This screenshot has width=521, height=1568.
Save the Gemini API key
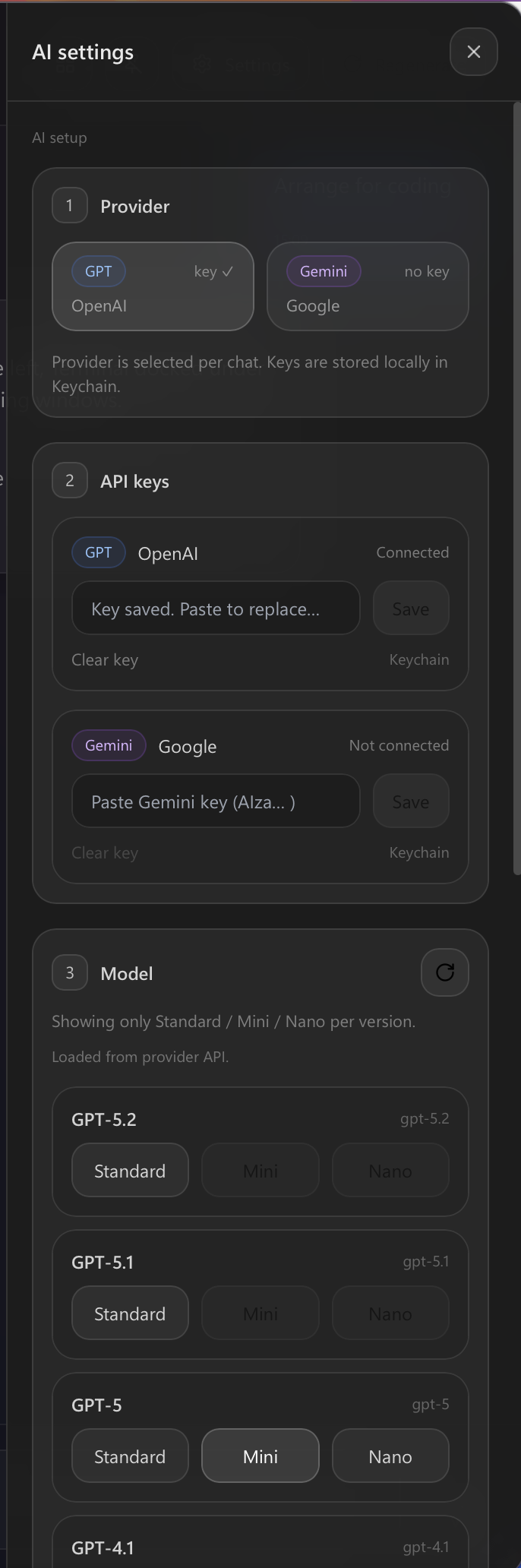click(410, 801)
